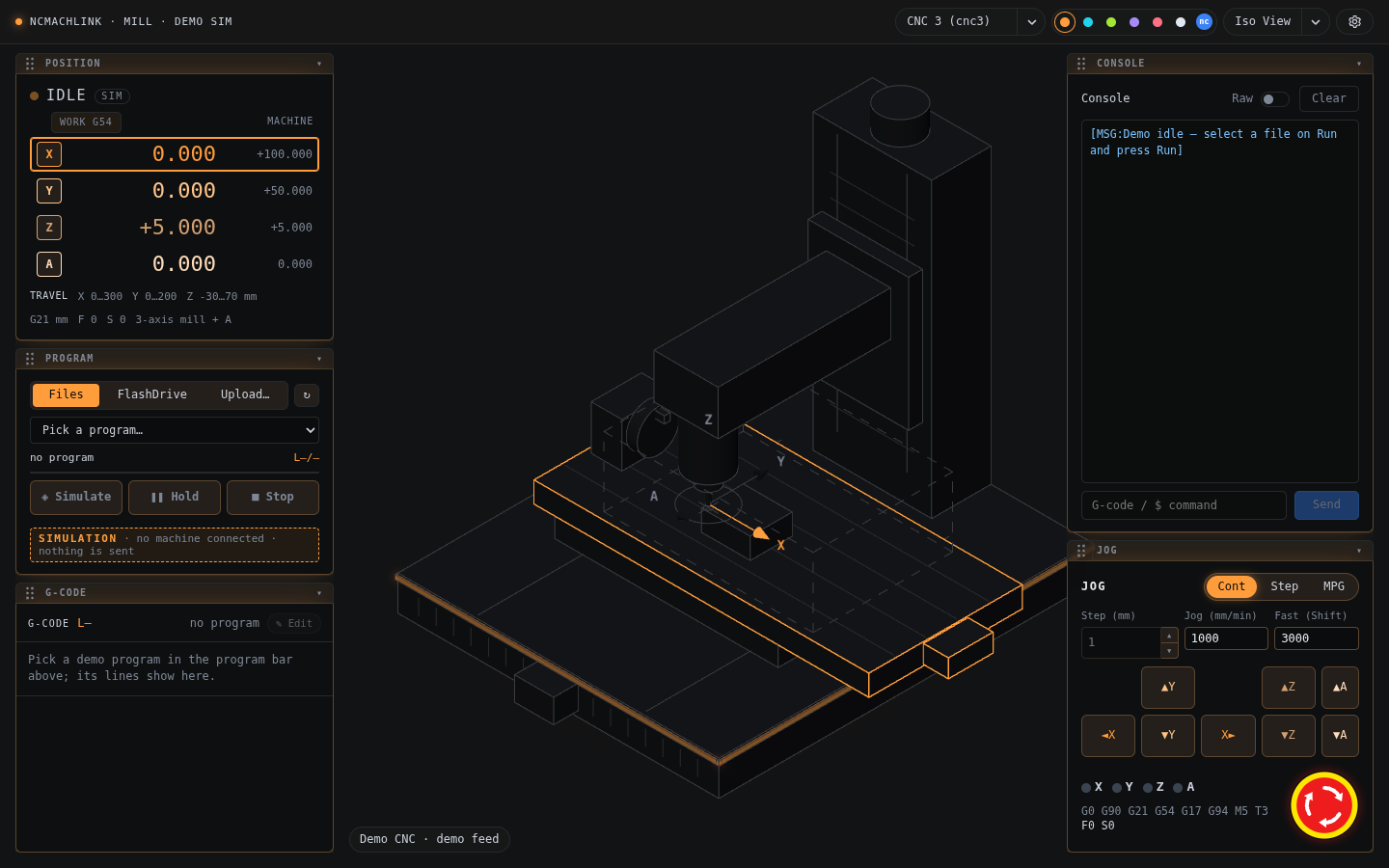1389x868 pixels.
Task: Raise the Z axis with ▲Z
Action: [x=1289, y=688]
